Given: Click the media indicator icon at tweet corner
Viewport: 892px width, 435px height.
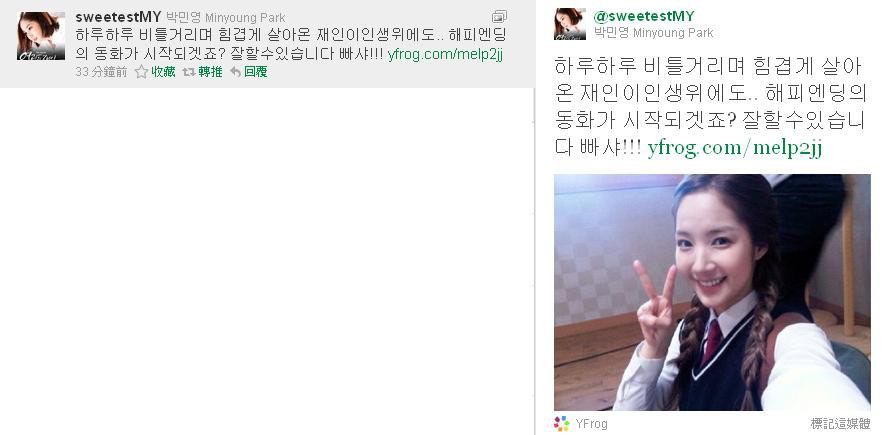Looking at the screenshot, I should [x=499, y=16].
